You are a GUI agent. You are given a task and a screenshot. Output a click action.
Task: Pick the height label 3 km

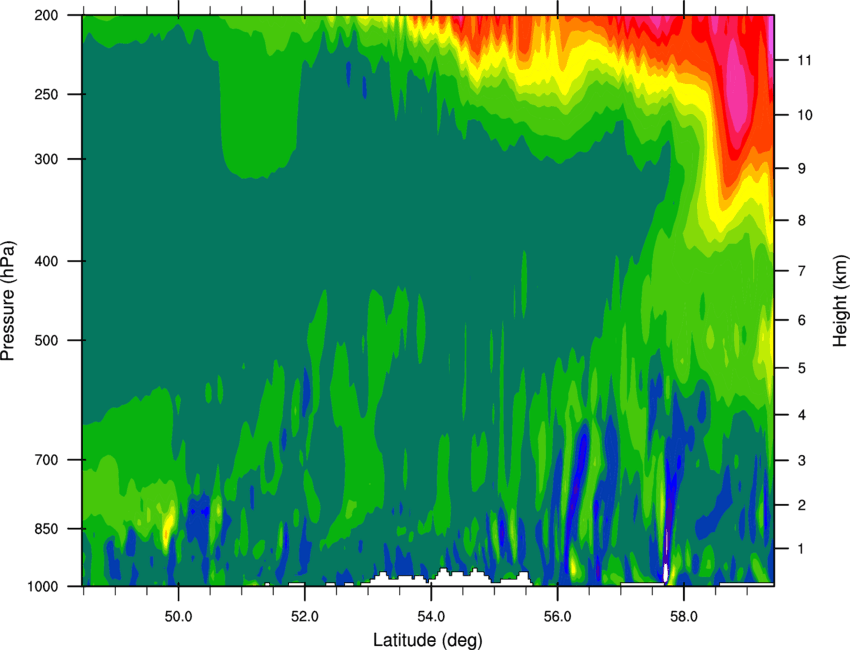(x=802, y=461)
